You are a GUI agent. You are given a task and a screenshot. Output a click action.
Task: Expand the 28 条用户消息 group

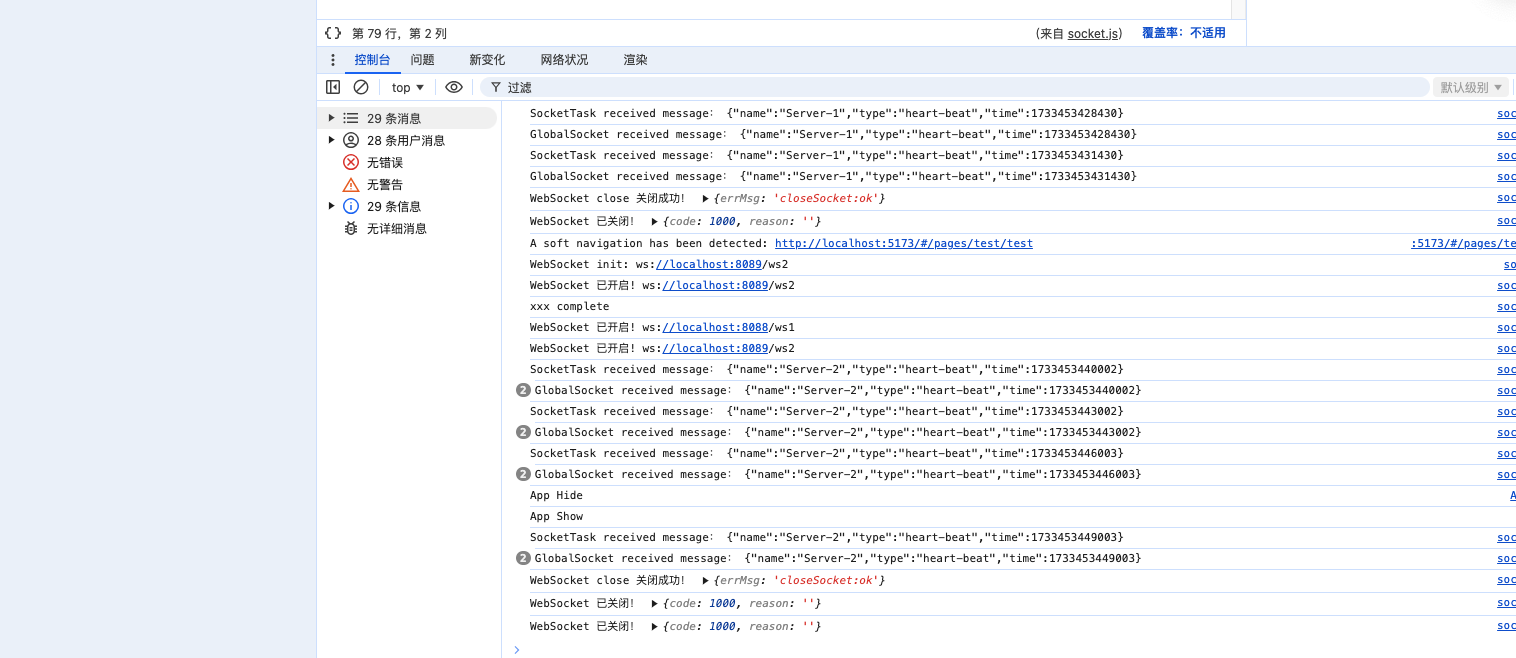(x=331, y=140)
